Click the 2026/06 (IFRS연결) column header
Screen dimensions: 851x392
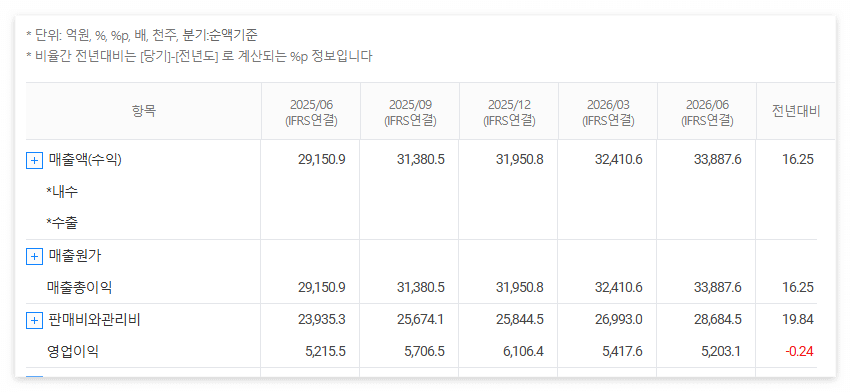point(707,112)
